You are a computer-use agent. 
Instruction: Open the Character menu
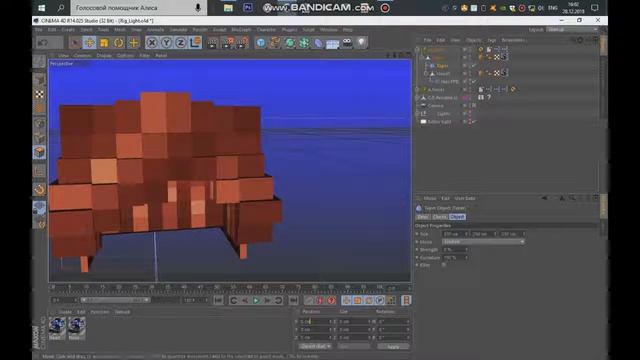(x=266, y=30)
